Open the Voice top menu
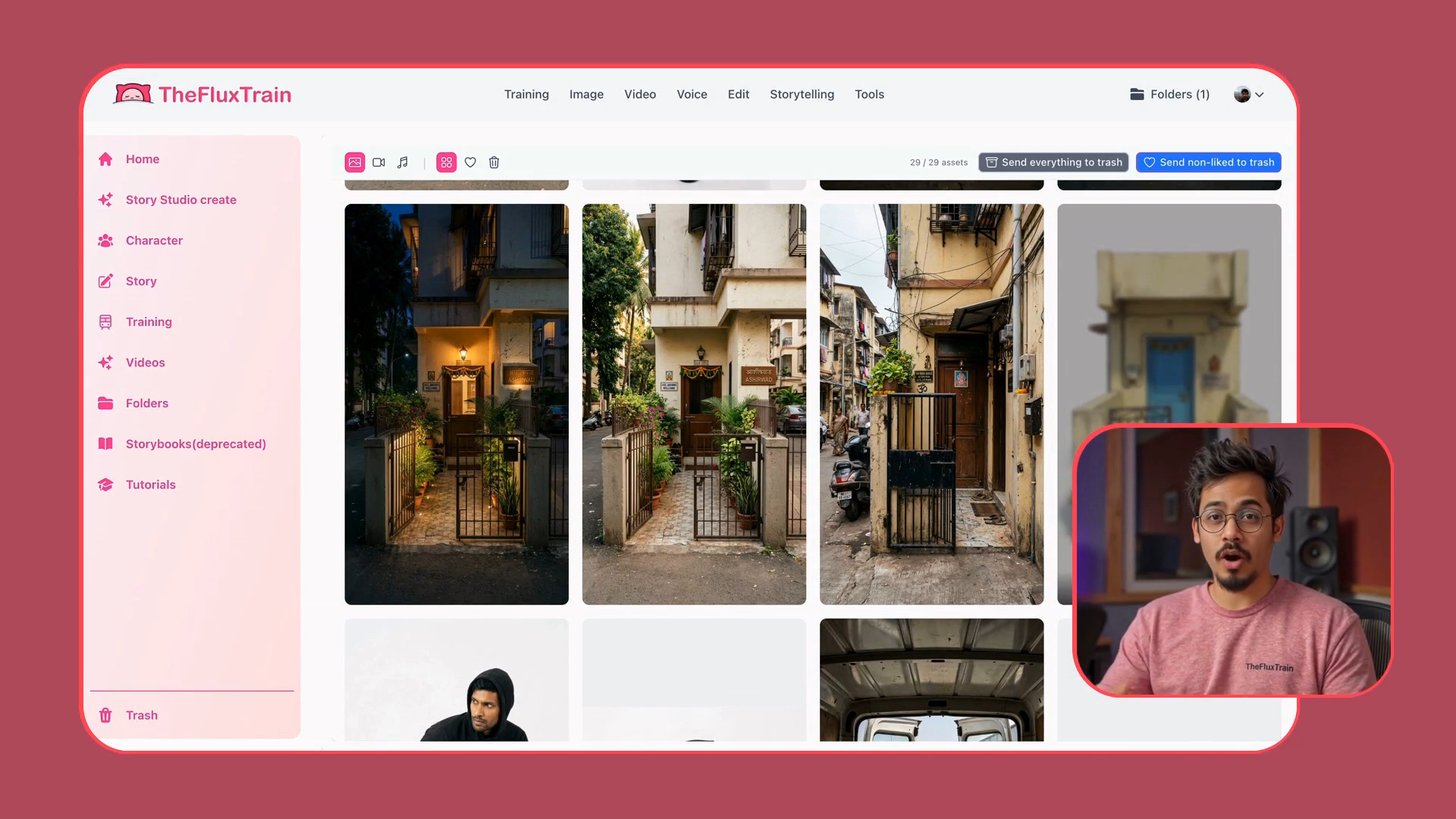This screenshot has width=1456, height=819. (692, 95)
